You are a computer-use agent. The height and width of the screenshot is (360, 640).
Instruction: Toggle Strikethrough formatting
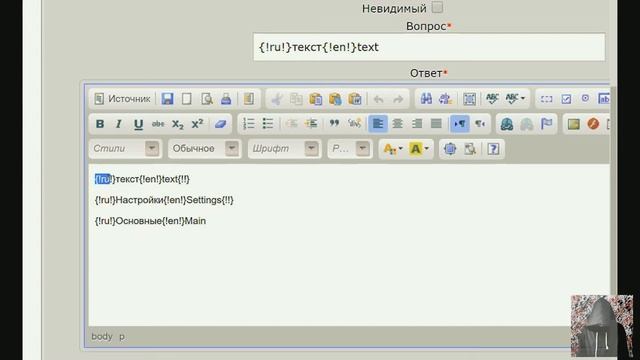pos(158,124)
